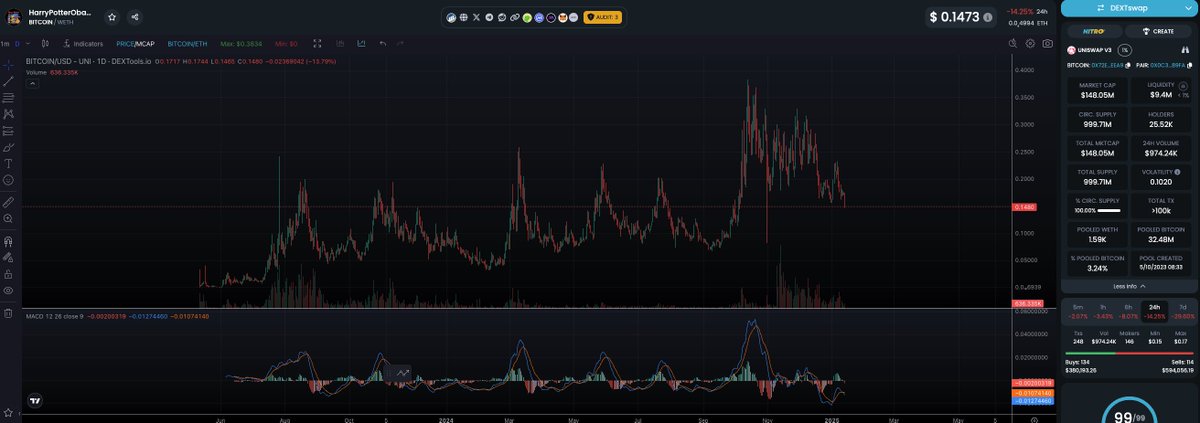Select the 24h stats tab
Image resolution: width=1200 pixels, height=423 pixels.
(1155, 310)
